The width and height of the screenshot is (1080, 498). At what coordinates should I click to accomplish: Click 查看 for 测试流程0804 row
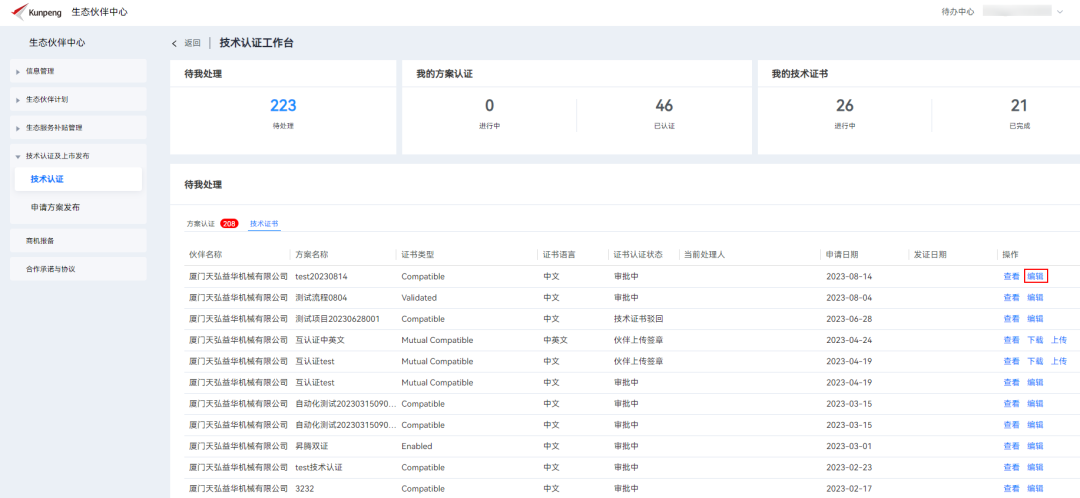click(1011, 298)
